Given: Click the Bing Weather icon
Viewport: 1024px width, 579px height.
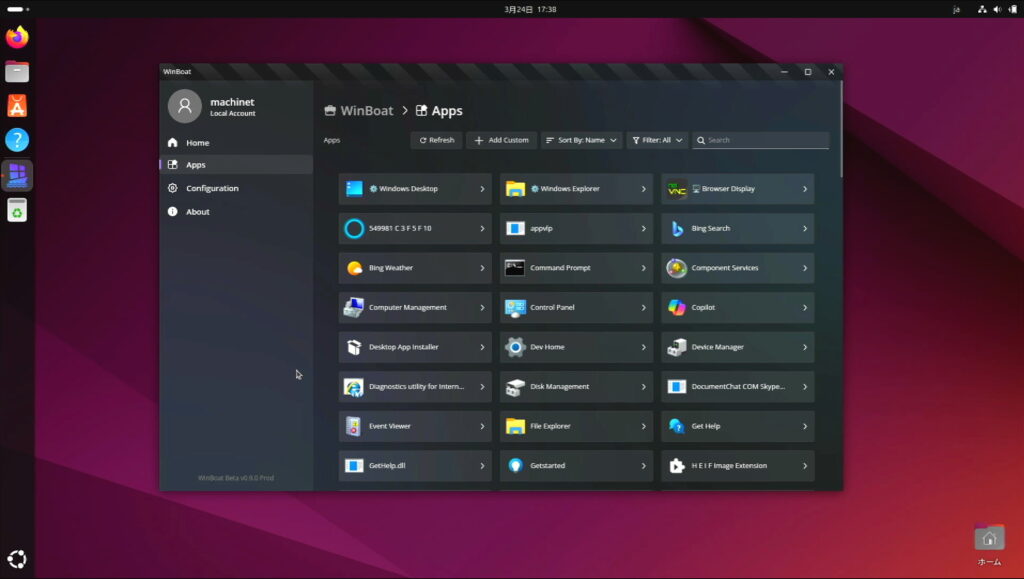Looking at the screenshot, I should click(x=354, y=268).
